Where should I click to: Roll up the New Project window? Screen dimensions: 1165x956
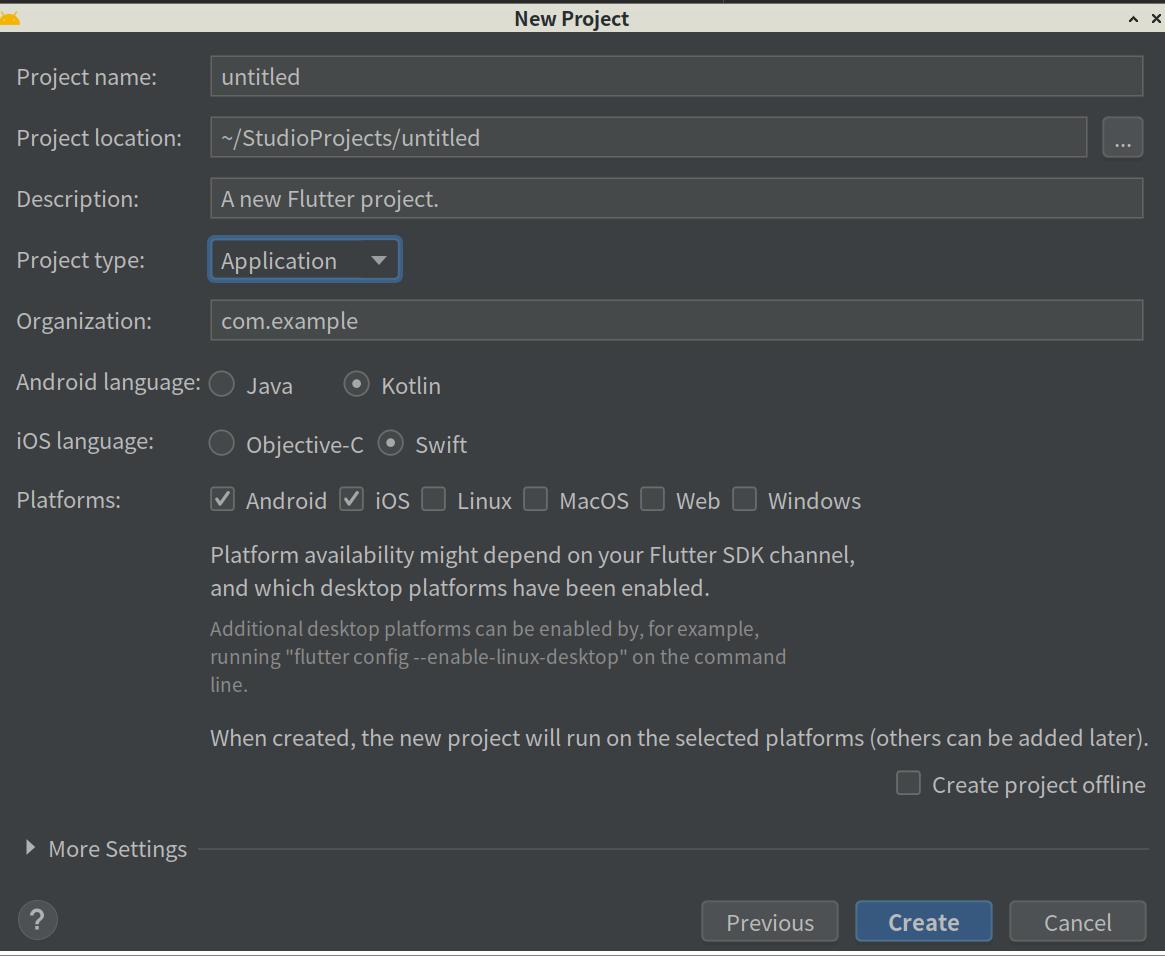tap(1132, 18)
